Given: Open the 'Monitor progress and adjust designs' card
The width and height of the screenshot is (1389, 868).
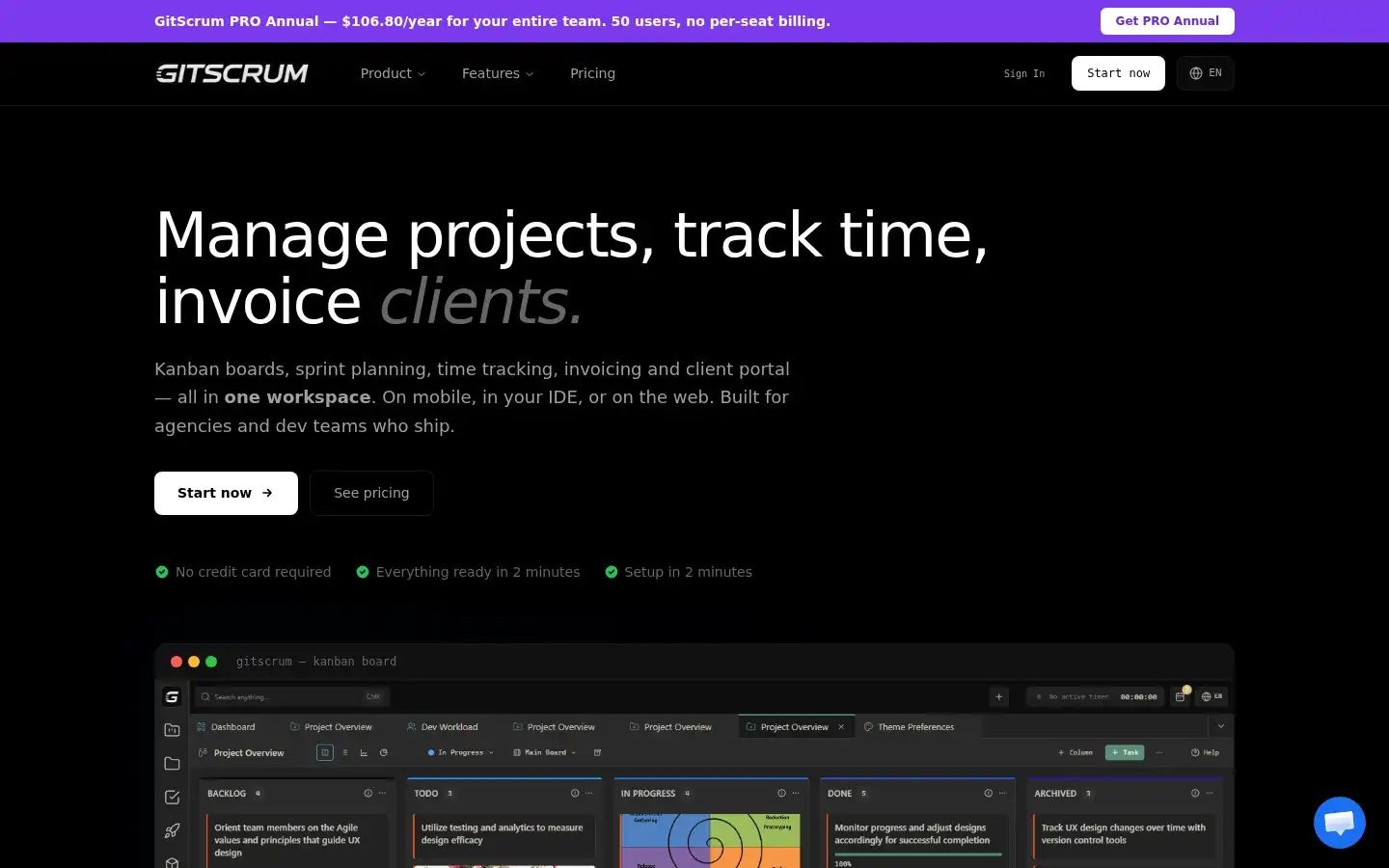Looking at the screenshot, I should coord(916,841).
